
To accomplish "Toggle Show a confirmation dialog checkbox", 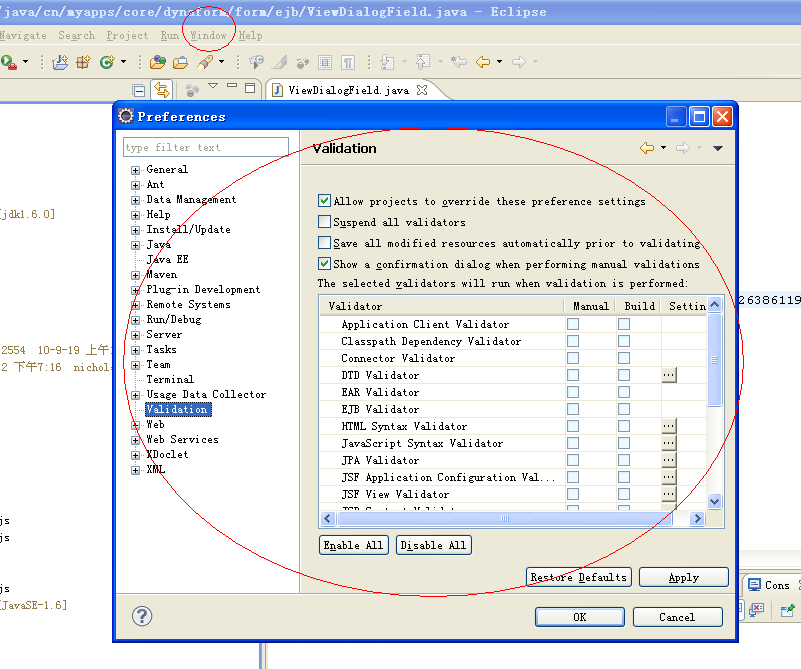I will (324, 263).
